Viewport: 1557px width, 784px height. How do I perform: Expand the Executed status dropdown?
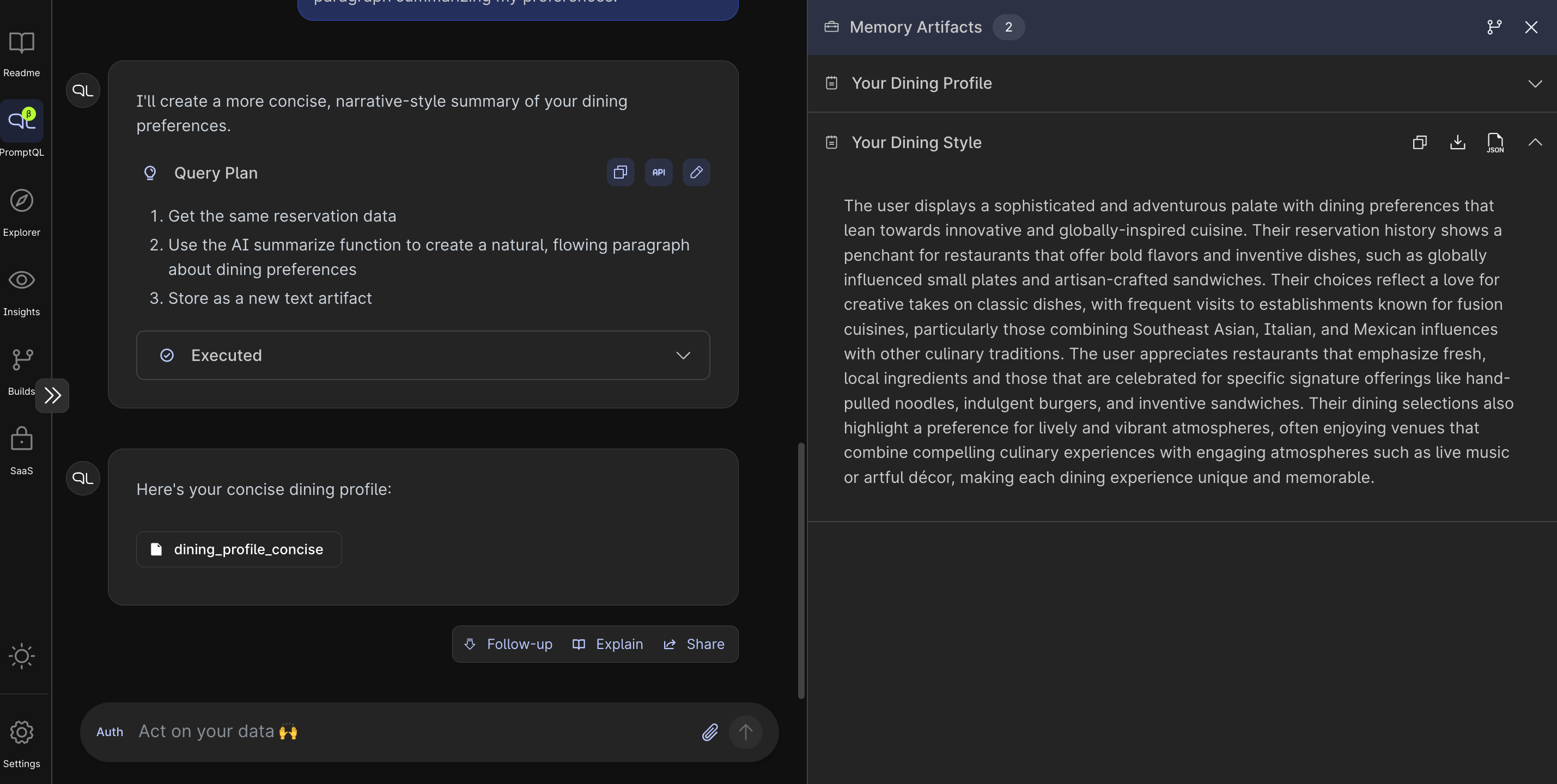pos(683,355)
